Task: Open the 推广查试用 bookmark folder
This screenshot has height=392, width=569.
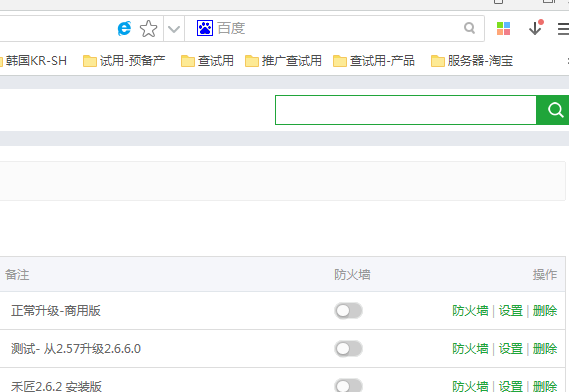Action: [x=283, y=61]
